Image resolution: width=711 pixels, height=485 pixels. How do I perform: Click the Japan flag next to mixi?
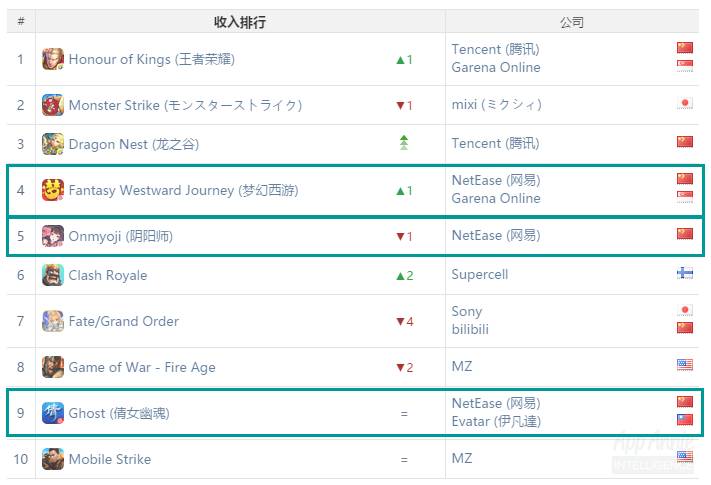(x=685, y=103)
